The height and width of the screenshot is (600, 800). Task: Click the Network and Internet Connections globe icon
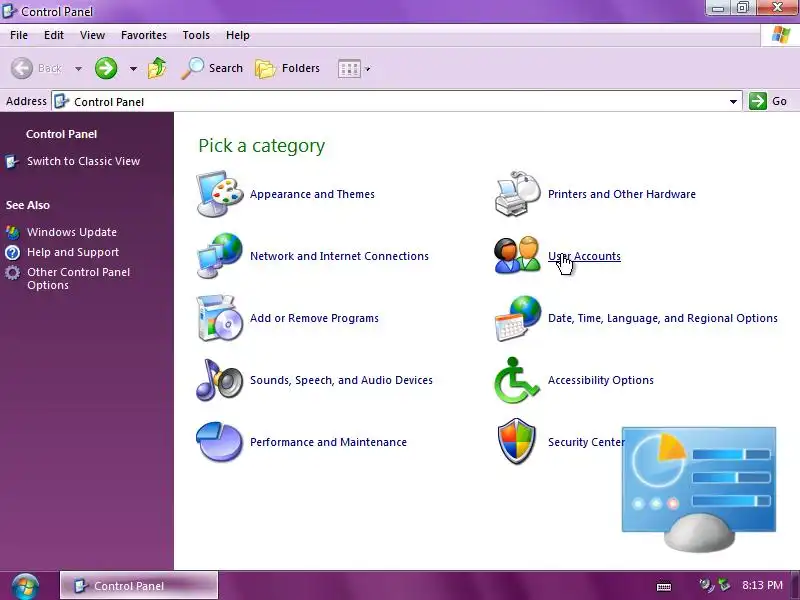click(219, 256)
